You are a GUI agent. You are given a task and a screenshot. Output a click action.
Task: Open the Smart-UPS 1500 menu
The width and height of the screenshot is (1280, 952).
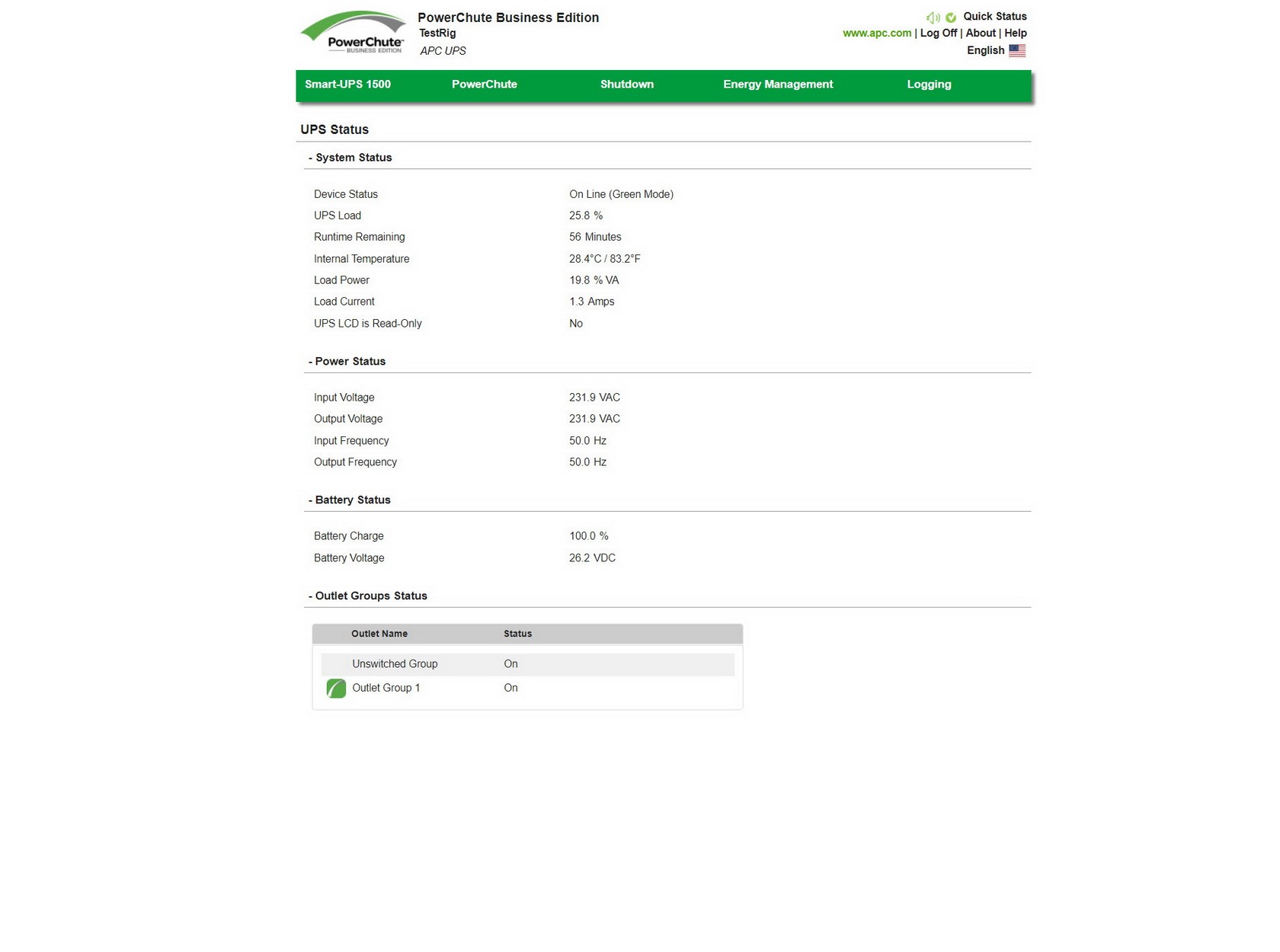tap(347, 85)
